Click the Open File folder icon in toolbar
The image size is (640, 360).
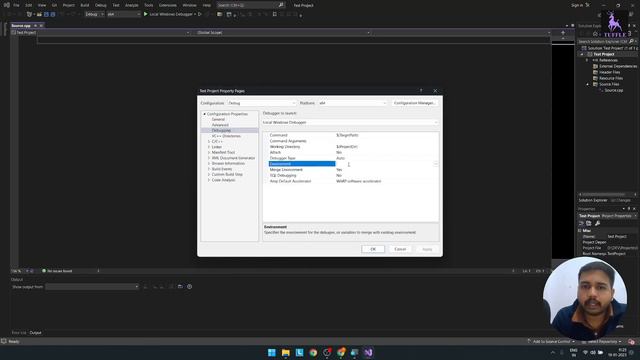tap(39, 14)
